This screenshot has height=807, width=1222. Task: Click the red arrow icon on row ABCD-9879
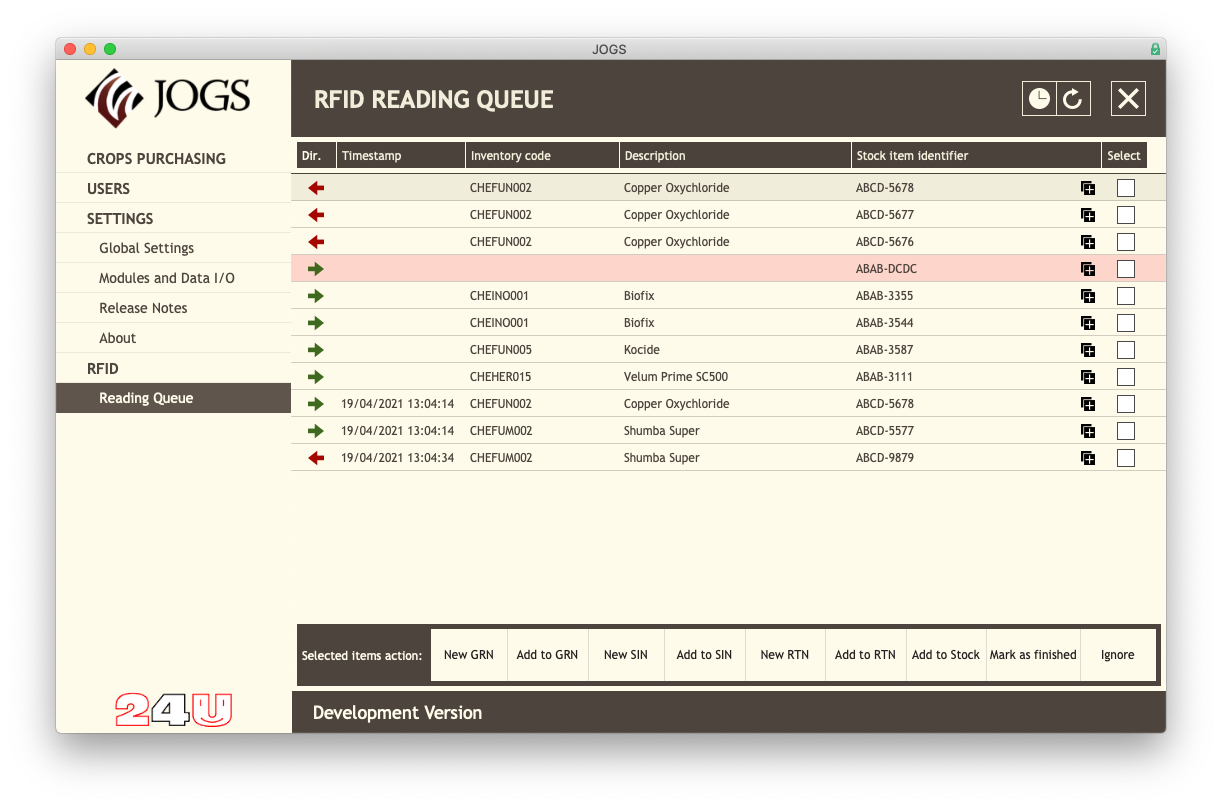click(x=316, y=457)
